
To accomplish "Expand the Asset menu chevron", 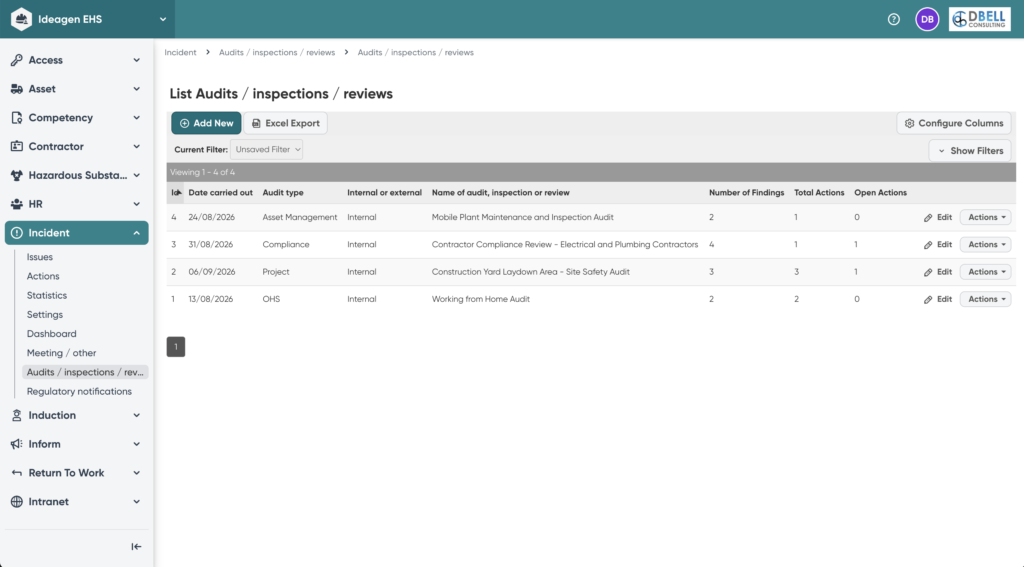I will tap(136, 89).
